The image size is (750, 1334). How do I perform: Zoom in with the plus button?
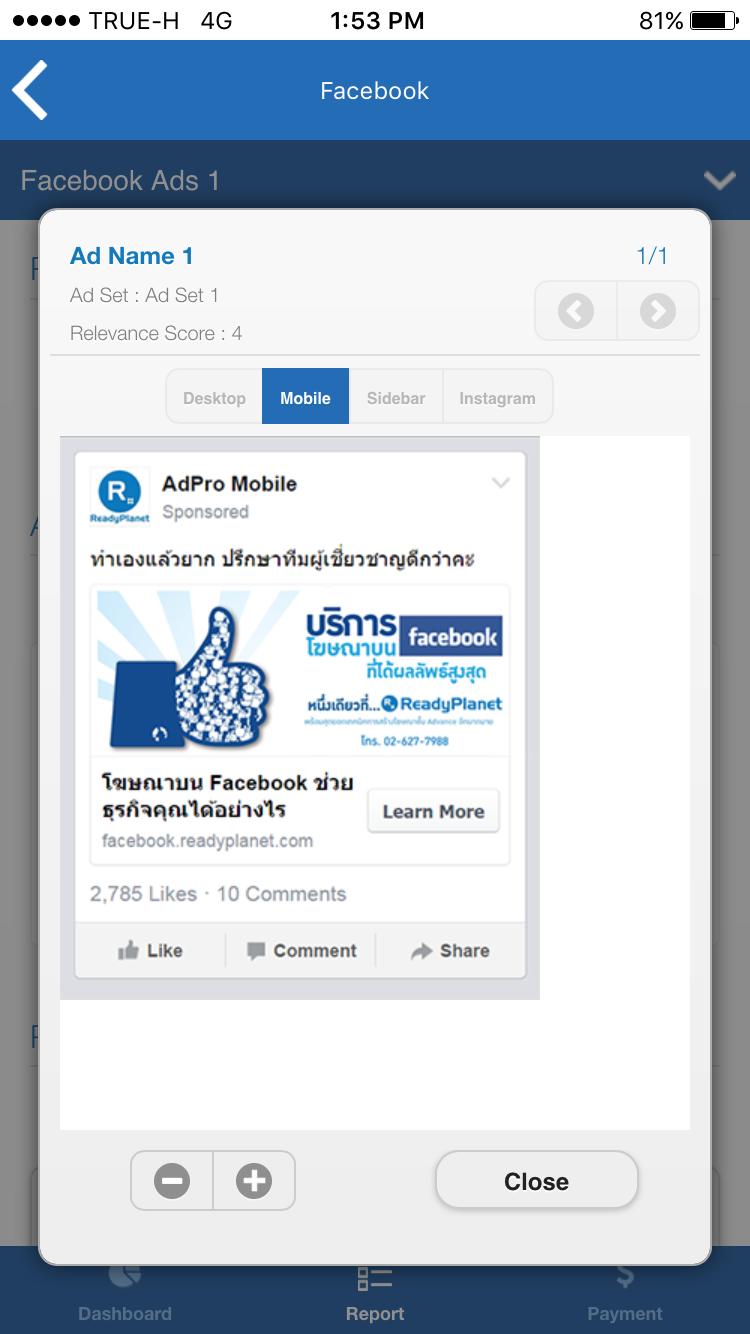pos(254,1181)
